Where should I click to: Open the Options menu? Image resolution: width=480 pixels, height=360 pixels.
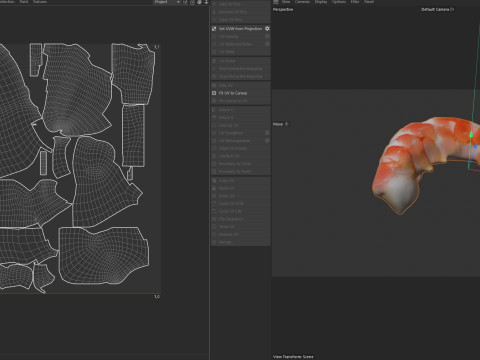pos(339,2)
